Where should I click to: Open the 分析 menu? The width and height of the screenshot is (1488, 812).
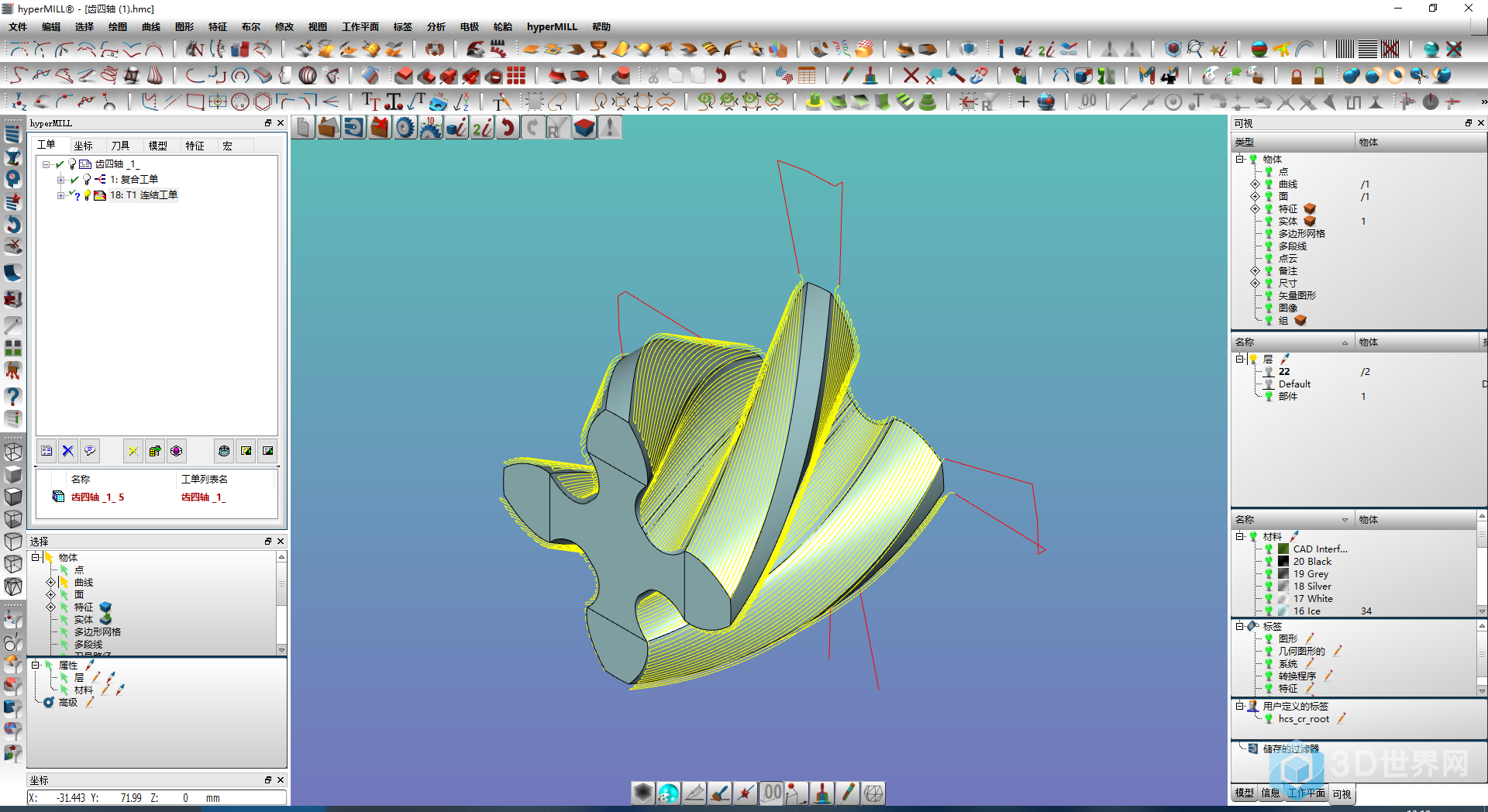436,26
